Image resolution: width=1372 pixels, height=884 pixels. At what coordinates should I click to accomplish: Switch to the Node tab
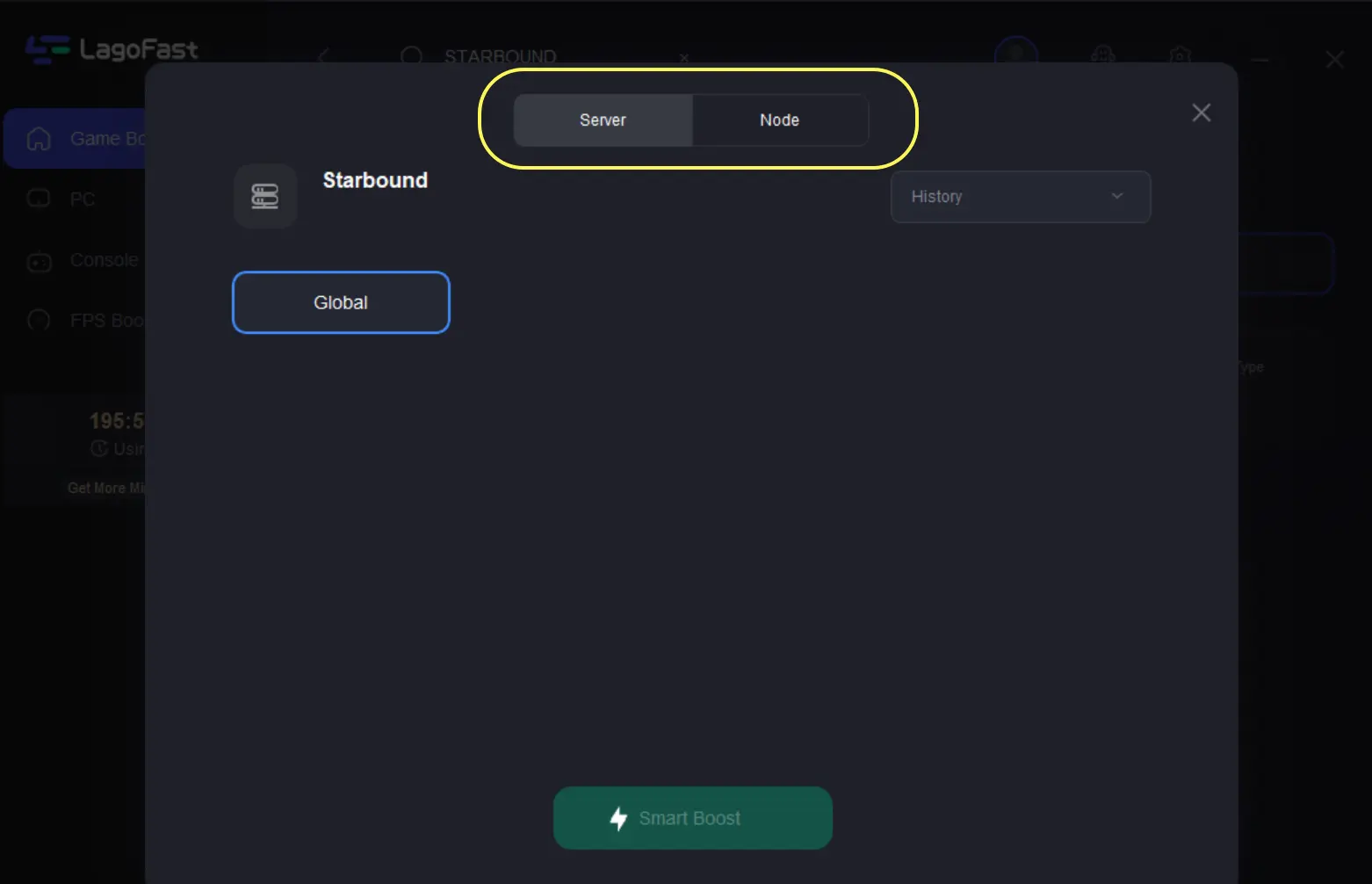coord(779,120)
